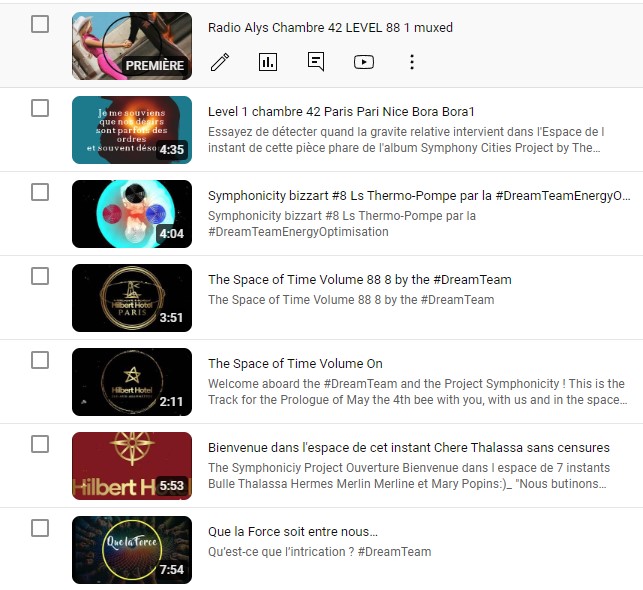
Task: Select checkbox for The Space of Time Volume On
Action: [x=40, y=360]
